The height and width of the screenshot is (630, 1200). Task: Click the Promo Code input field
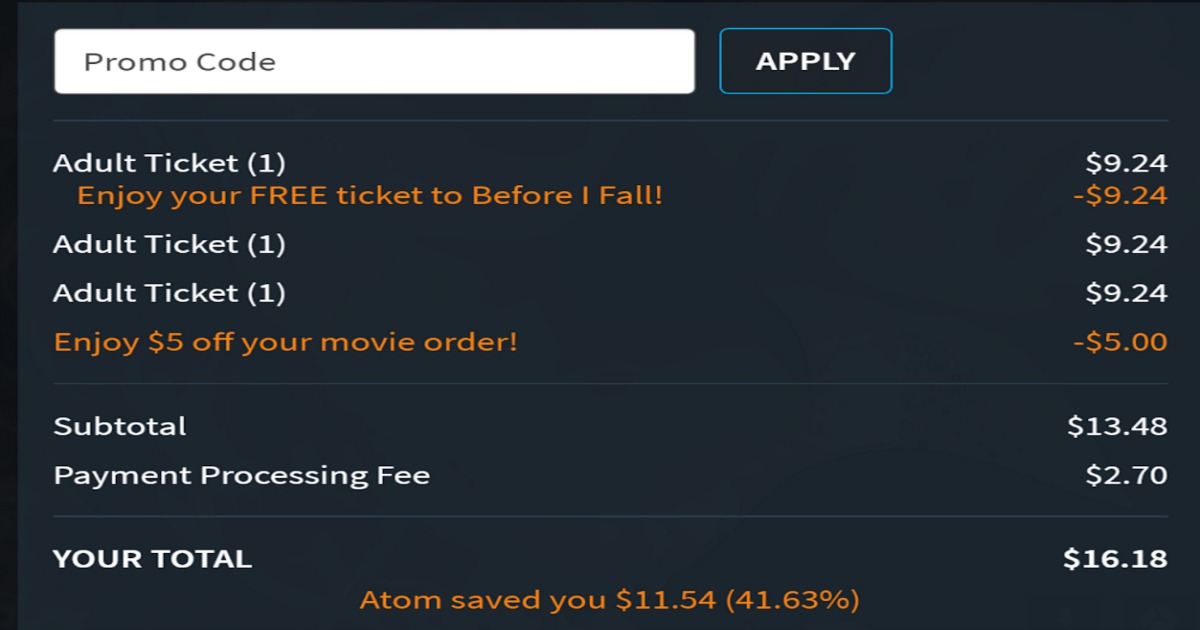coord(374,62)
